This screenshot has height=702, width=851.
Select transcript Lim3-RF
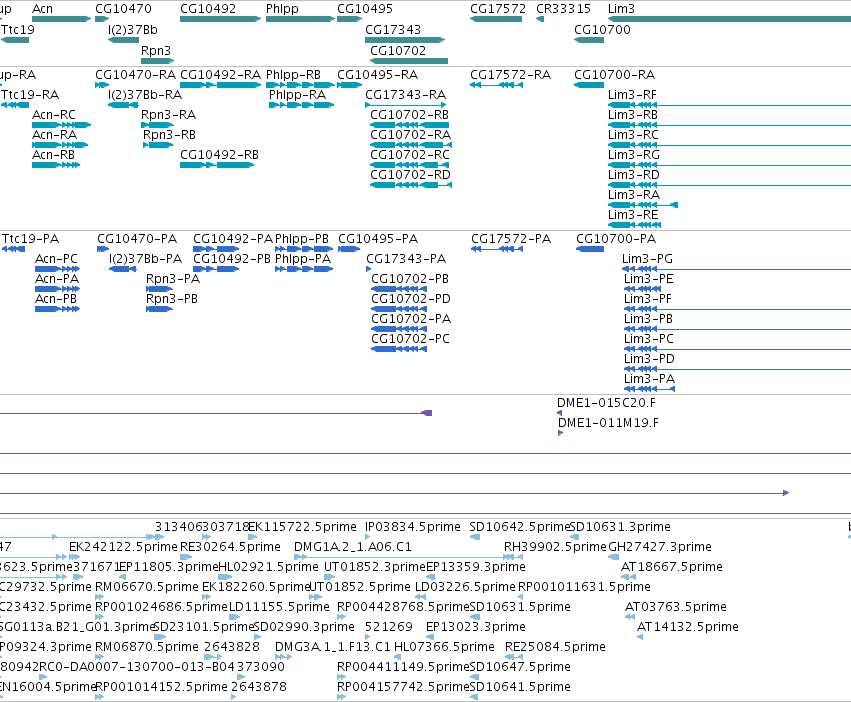pos(632,95)
